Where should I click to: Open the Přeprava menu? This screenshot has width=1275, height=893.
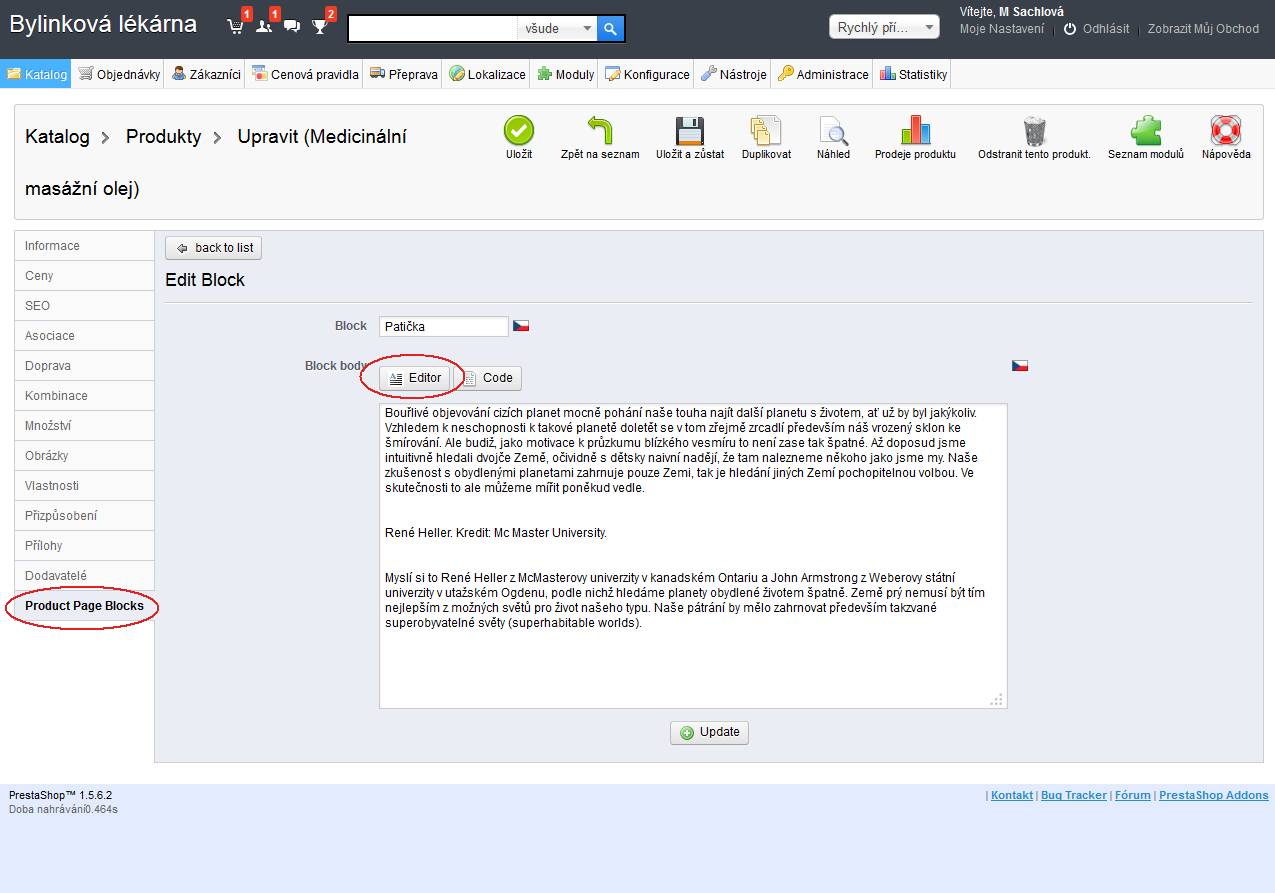click(404, 74)
